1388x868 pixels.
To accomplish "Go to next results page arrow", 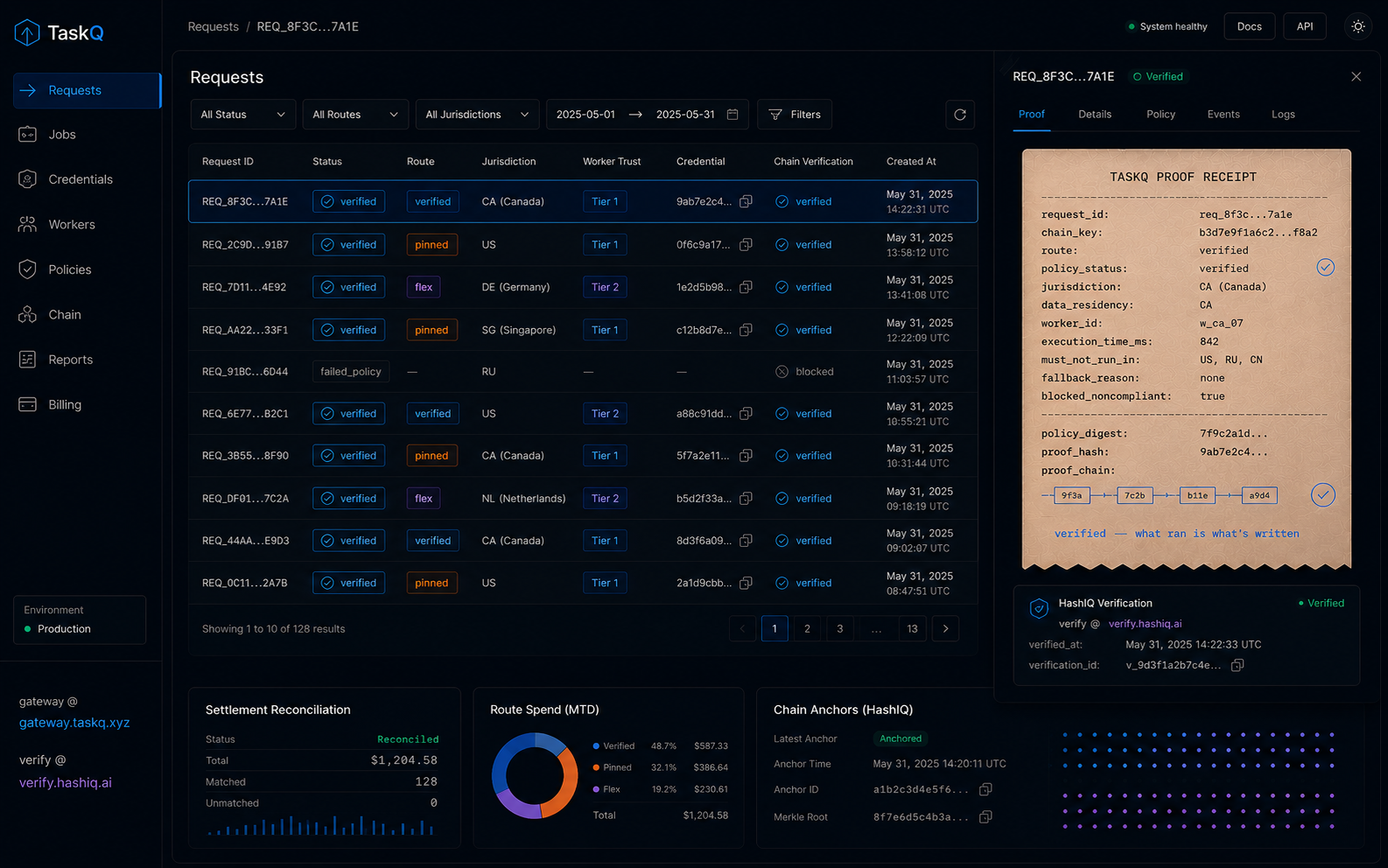I will click(945, 629).
